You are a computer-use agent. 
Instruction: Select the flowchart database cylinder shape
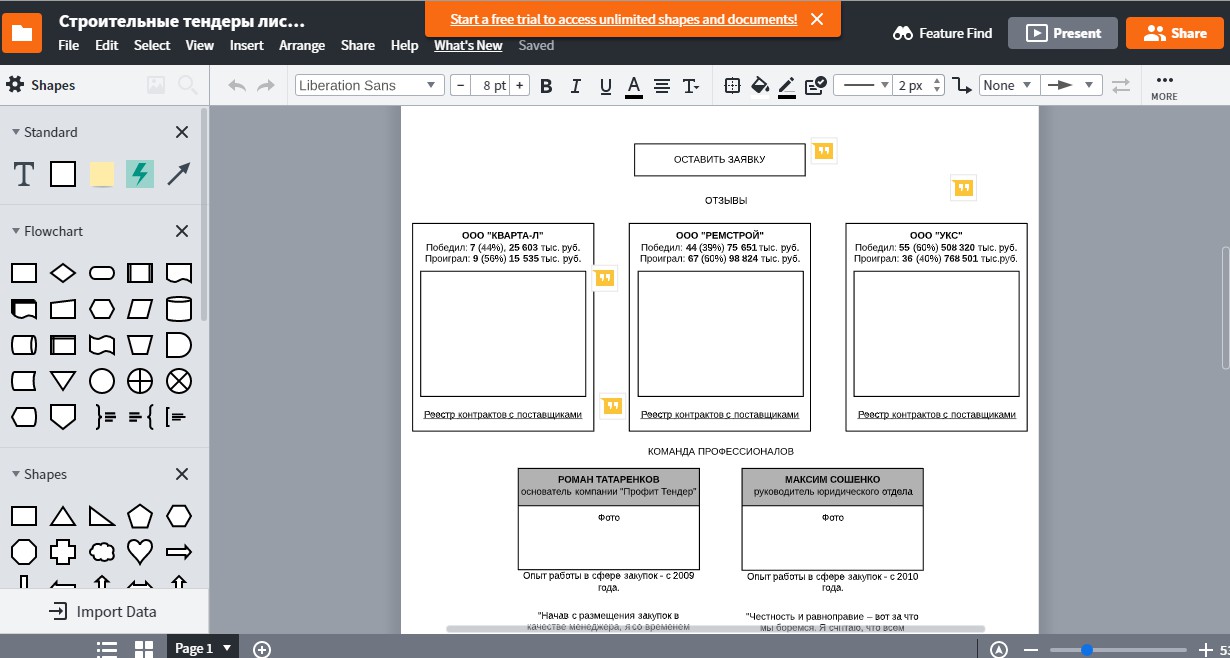[178, 309]
